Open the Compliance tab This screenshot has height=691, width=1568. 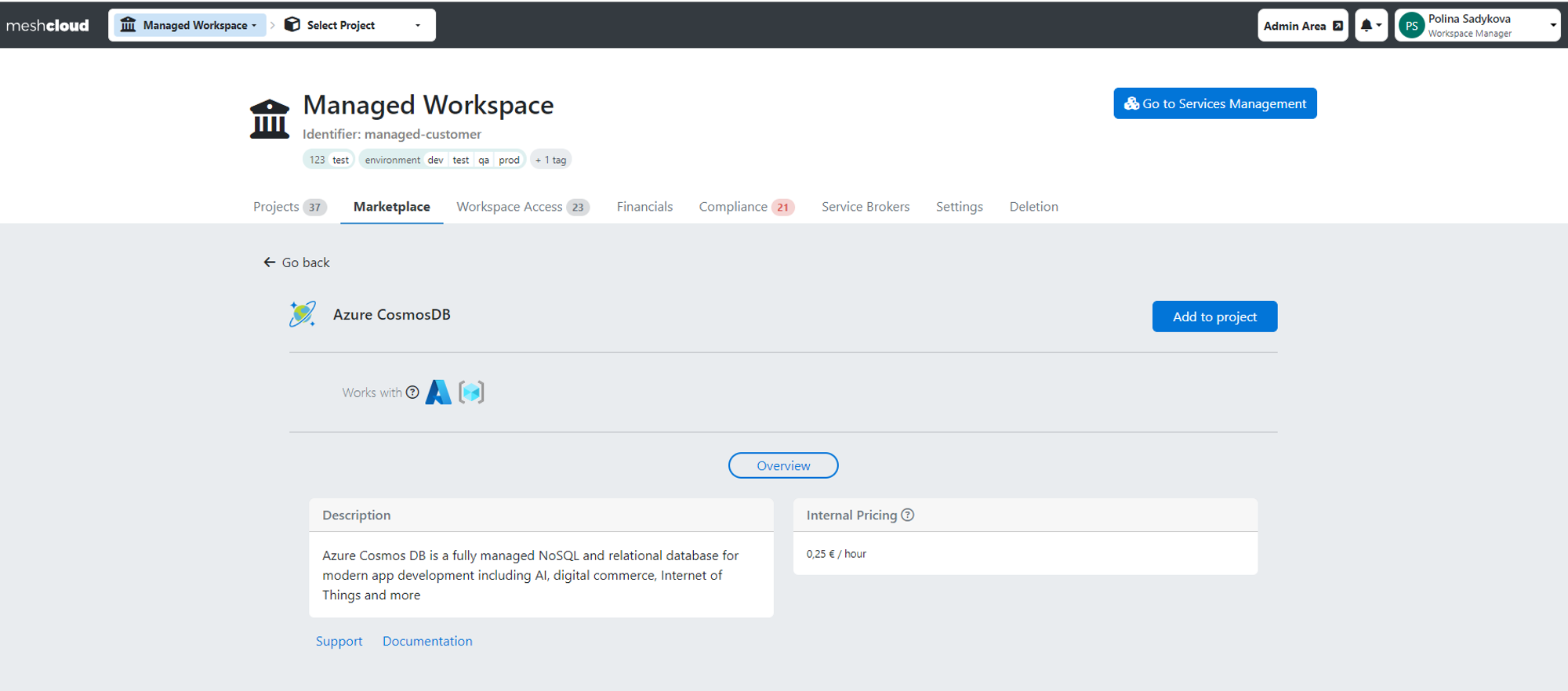click(x=746, y=207)
